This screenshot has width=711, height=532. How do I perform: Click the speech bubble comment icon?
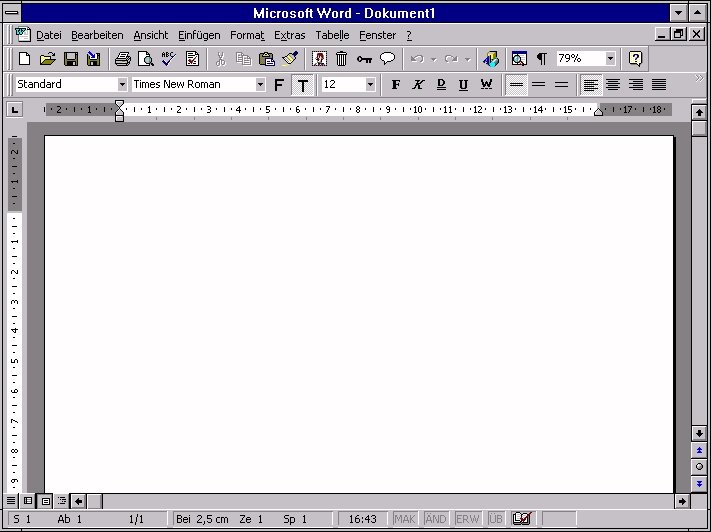387,59
